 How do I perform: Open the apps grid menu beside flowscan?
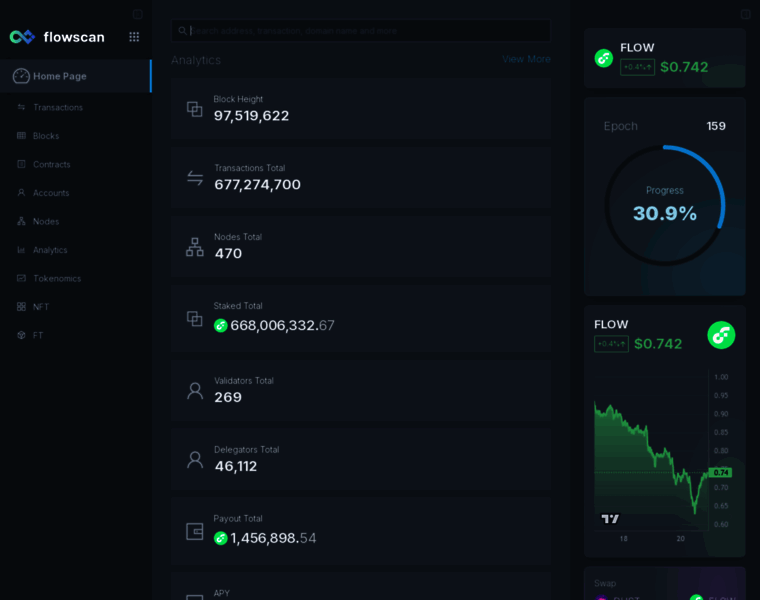click(134, 37)
